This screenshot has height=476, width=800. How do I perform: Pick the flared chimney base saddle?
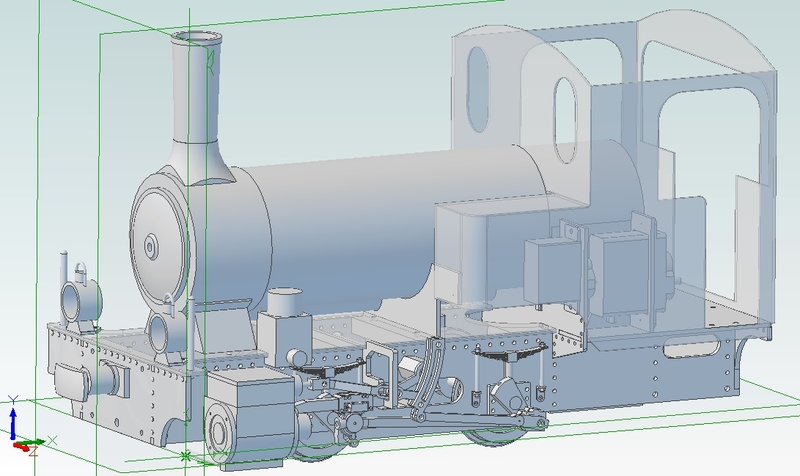point(205,163)
